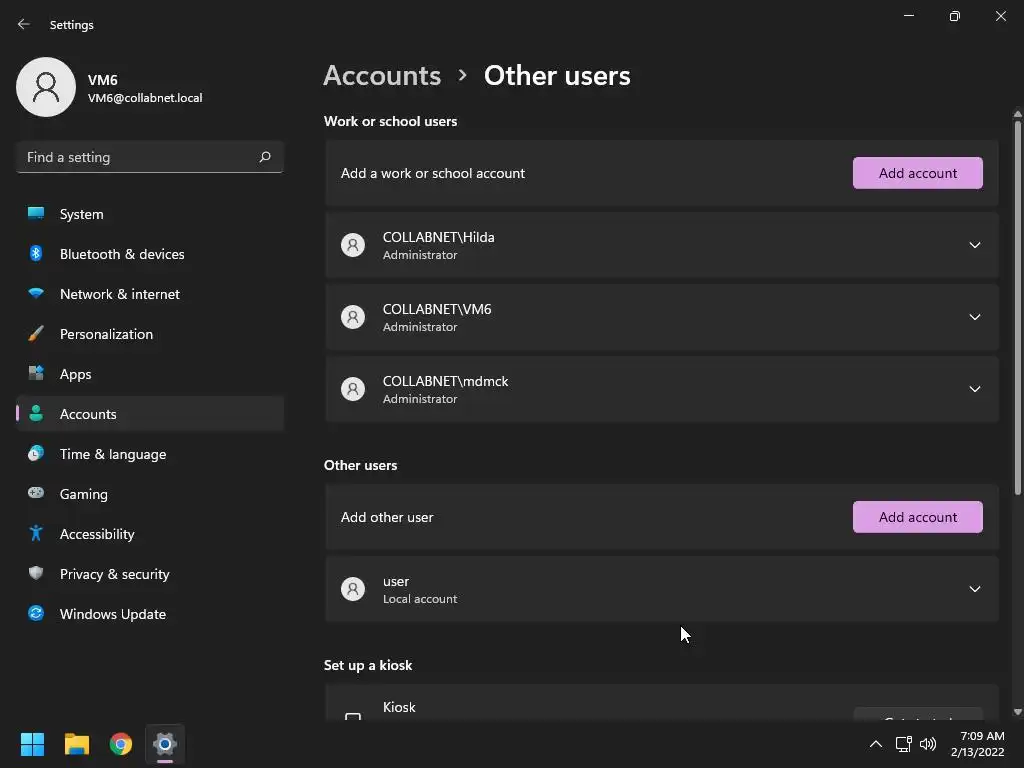The image size is (1024, 768).
Task: Click the back arrow in Settings
Action: (x=24, y=24)
